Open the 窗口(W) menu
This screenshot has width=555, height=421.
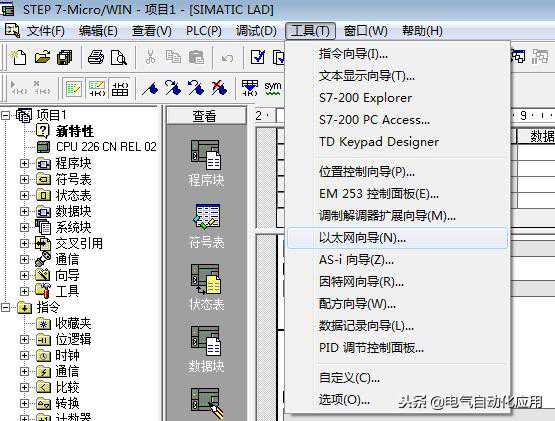click(x=365, y=31)
